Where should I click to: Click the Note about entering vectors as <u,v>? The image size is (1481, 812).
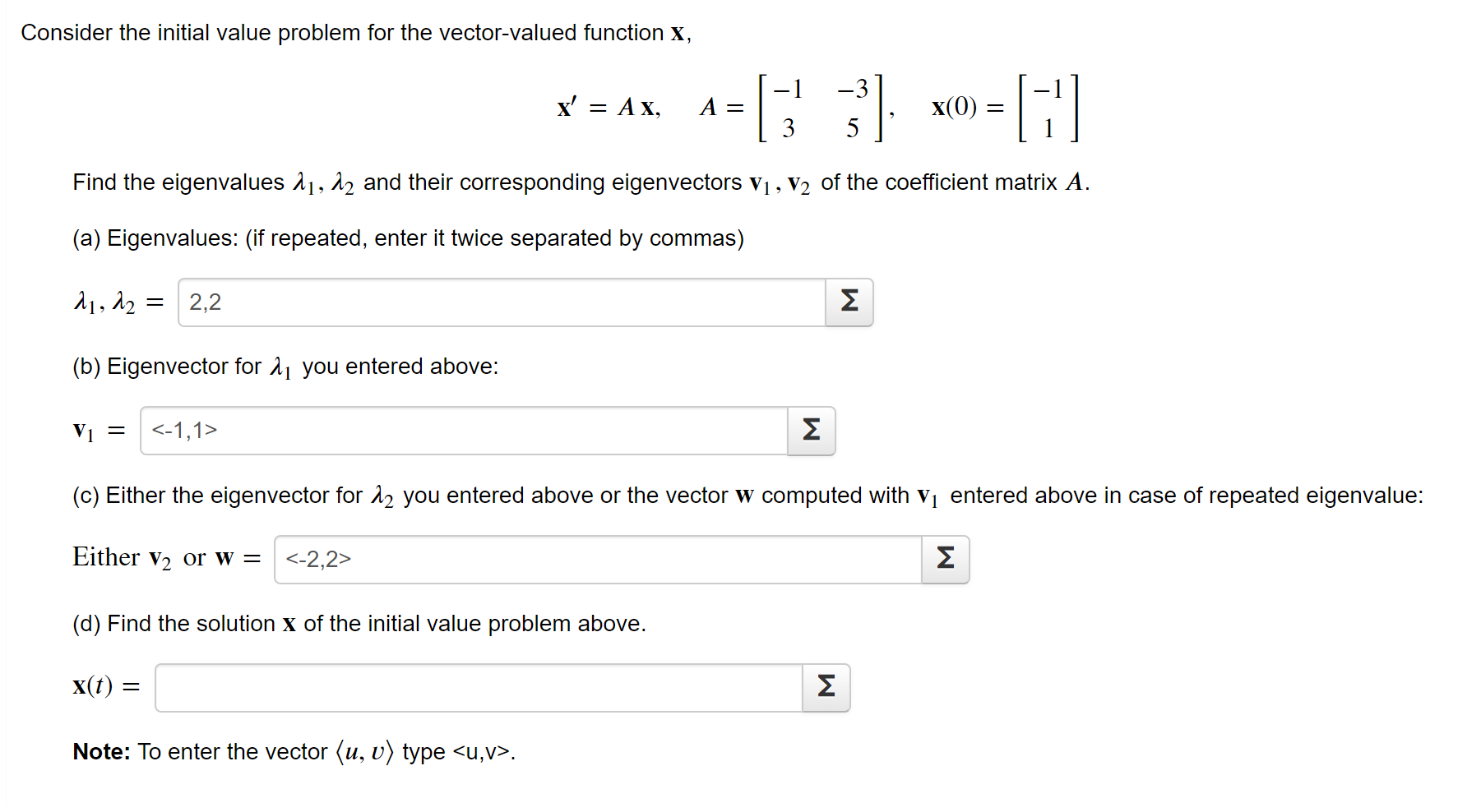point(292,750)
